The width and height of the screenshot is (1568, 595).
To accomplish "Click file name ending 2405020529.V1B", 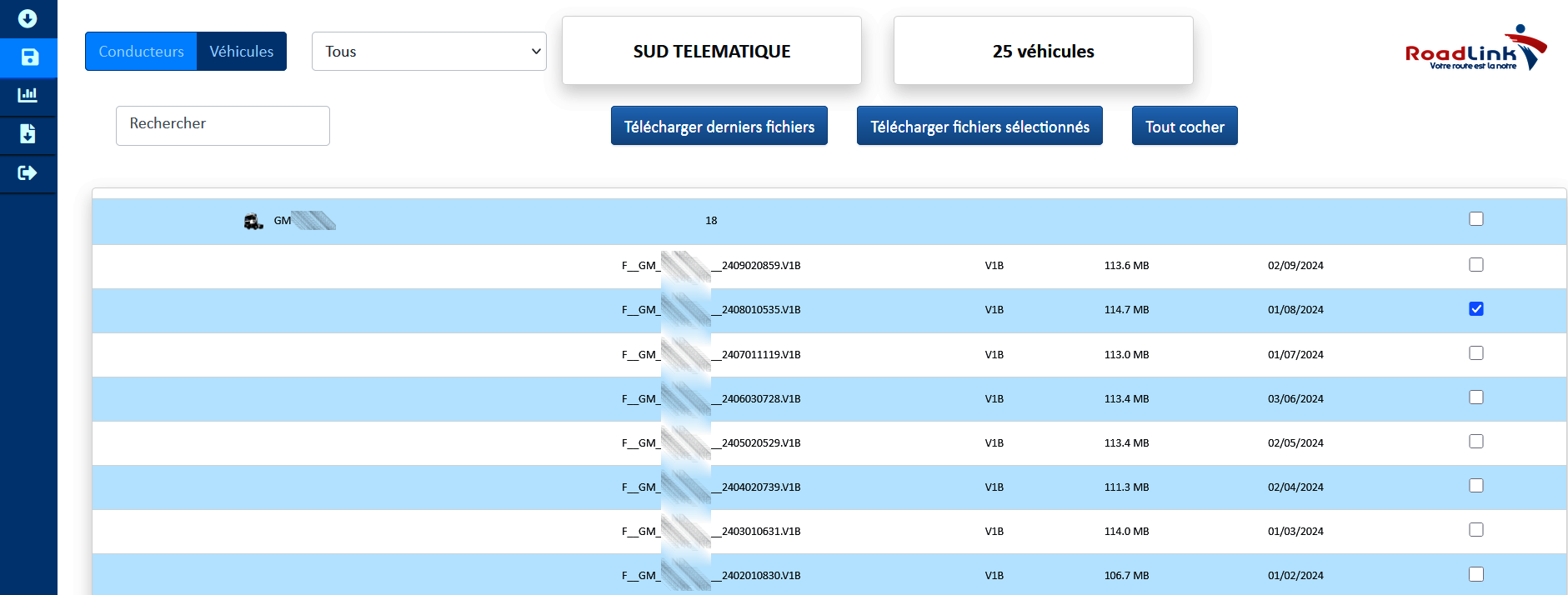I will click(711, 443).
